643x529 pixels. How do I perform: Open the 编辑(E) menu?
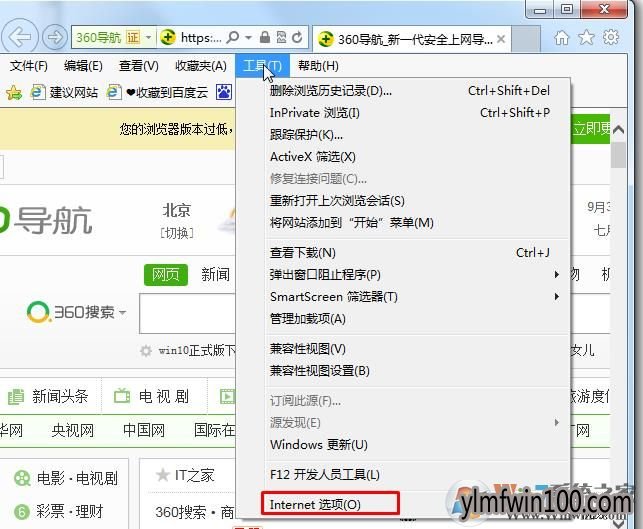[x=83, y=66]
